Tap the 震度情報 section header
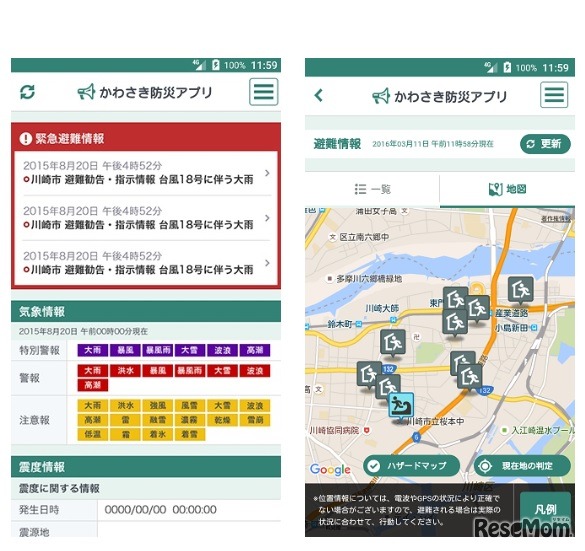Image resolution: width=585 pixels, height=551 pixels. pos(146,467)
